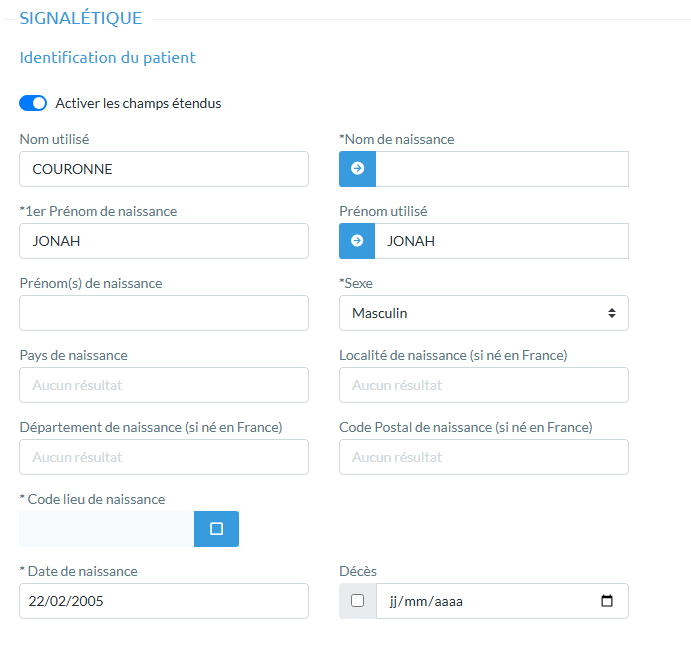Screen dimensions: 691x645
Task: Check the Décès checkbox
Action: [x=358, y=601]
